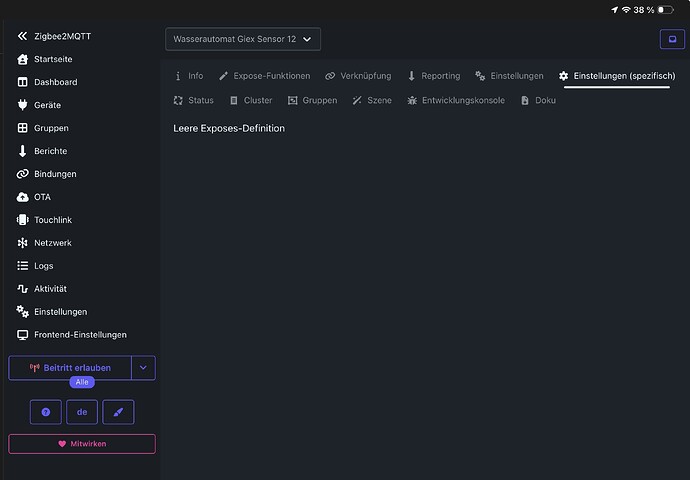Click the Logs list icon
The image size is (690, 480).
tap(22, 266)
